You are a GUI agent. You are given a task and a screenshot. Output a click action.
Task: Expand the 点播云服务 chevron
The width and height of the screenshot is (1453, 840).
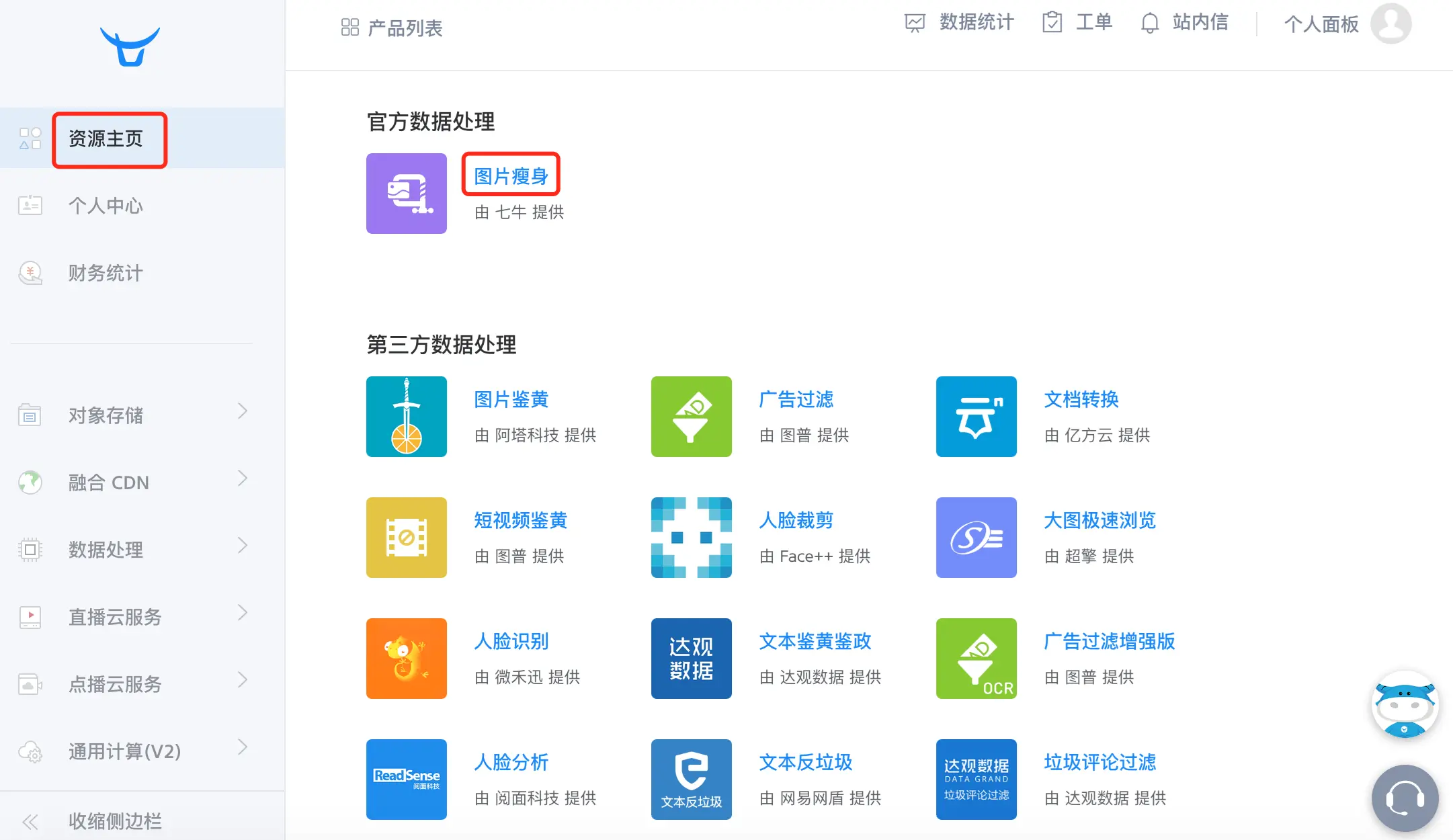[x=243, y=680]
